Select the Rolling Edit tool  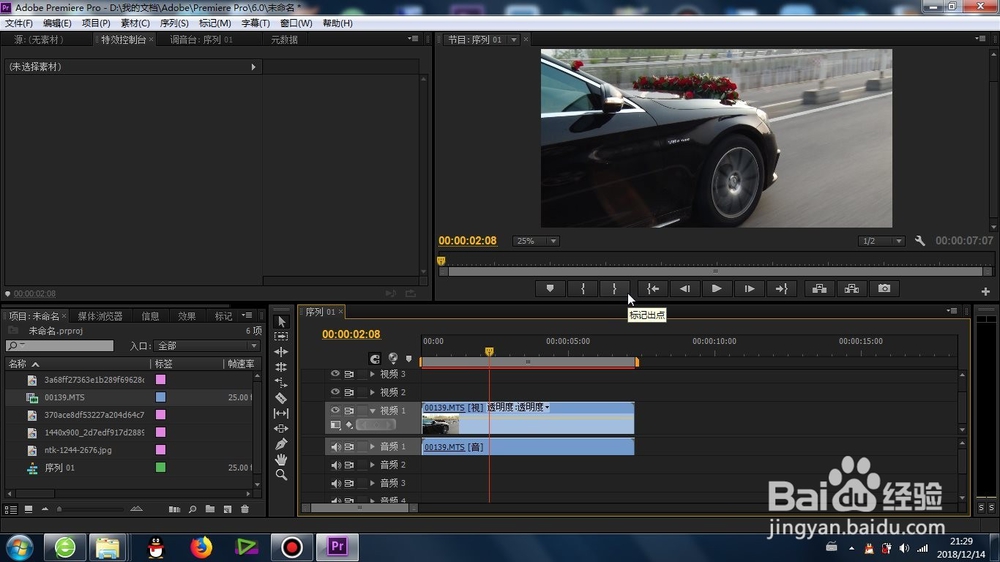281,367
